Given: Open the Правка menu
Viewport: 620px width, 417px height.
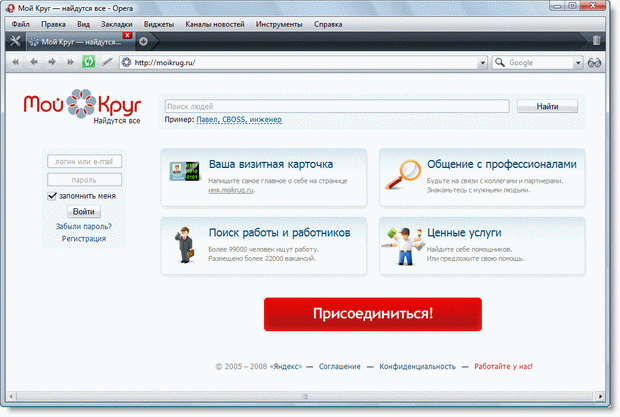Looking at the screenshot, I should tap(53, 24).
